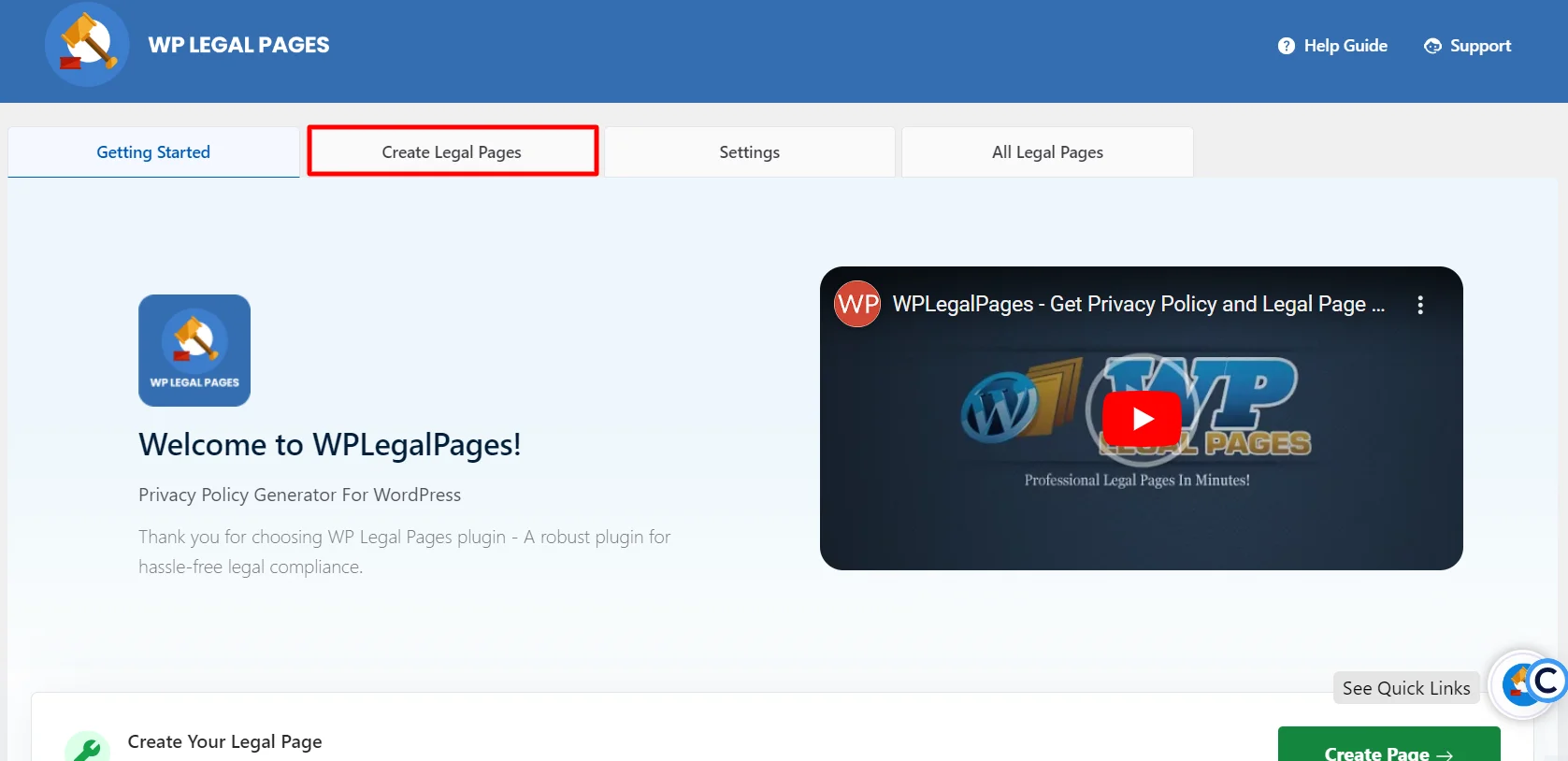
Task: Click the WP LEGAL PAGES header title text
Action: tap(238, 45)
